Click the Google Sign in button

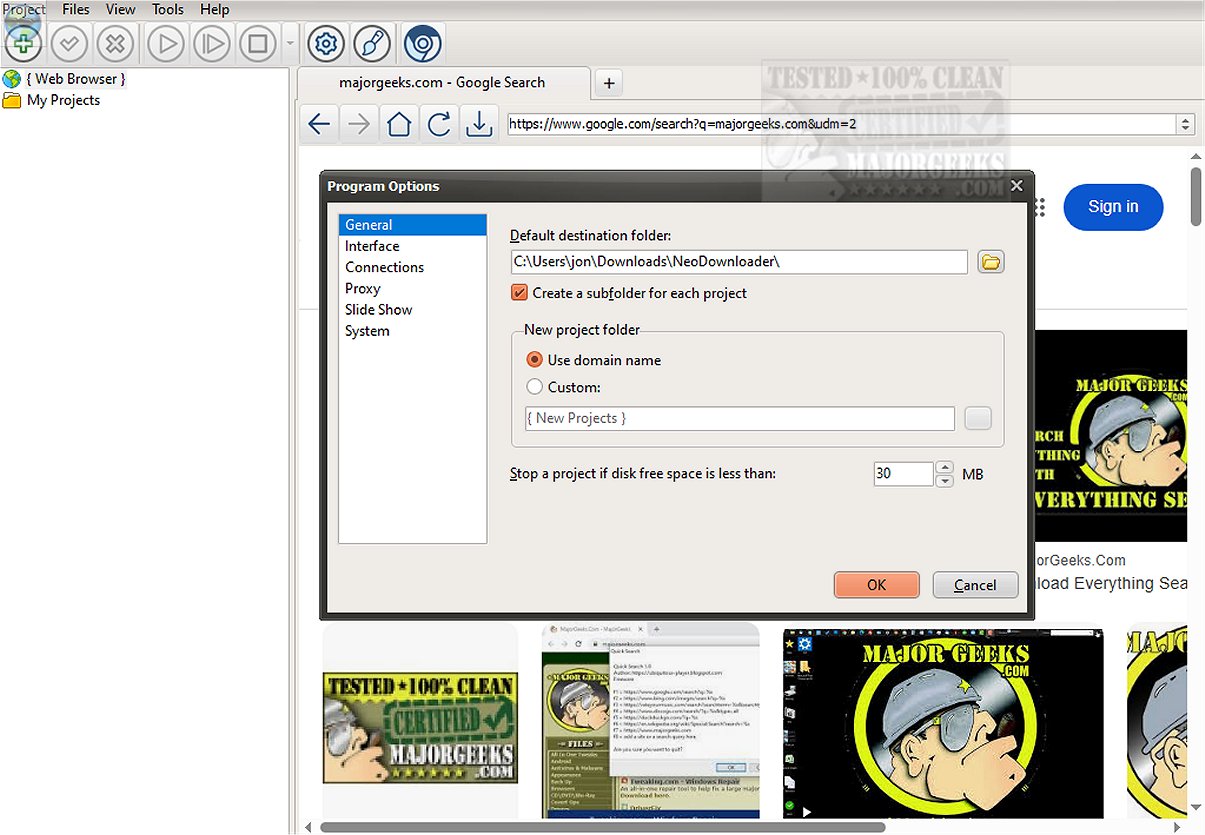pyautogui.click(x=1113, y=207)
